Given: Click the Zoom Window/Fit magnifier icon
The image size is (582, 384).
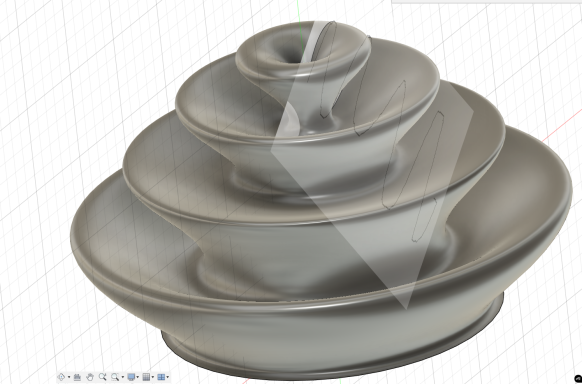Looking at the screenshot, I should [115, 377].
